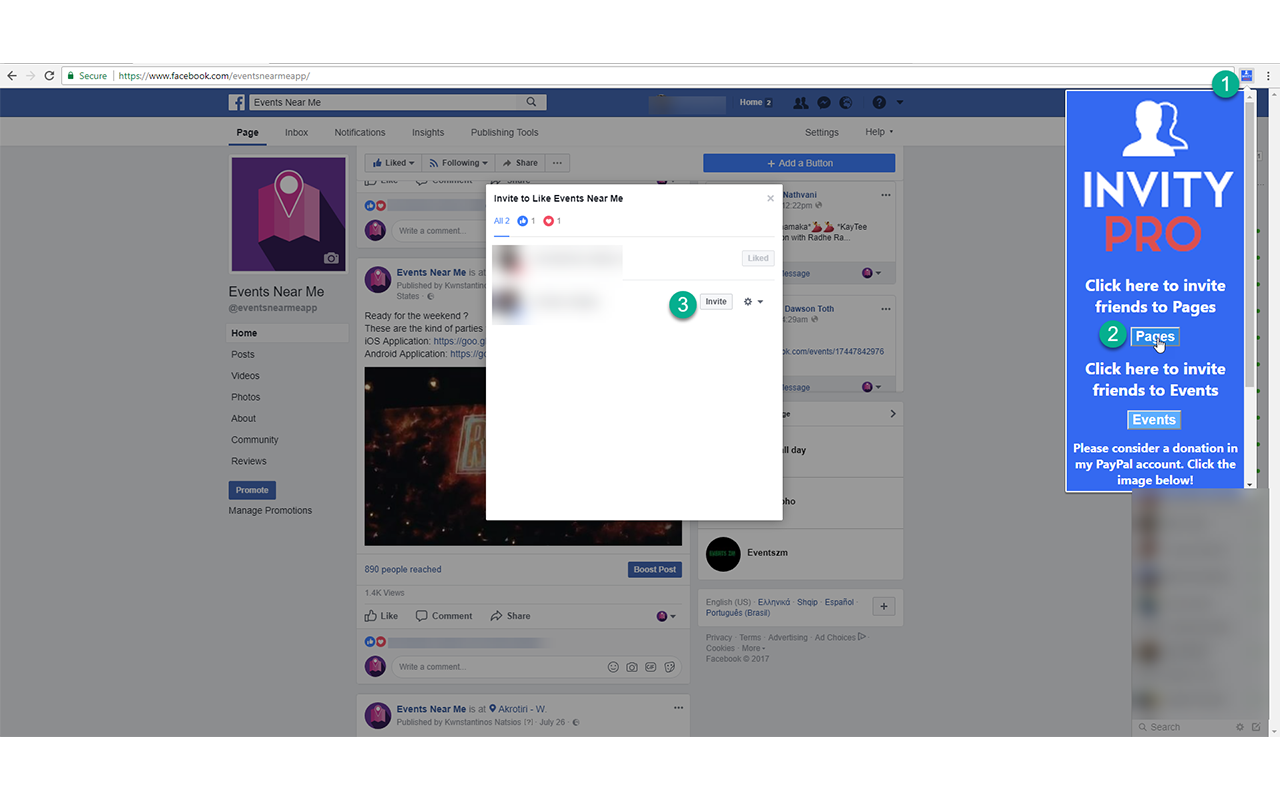Reload the page with browser refresh icon
1280x800 pixels.
click(49, 76)
